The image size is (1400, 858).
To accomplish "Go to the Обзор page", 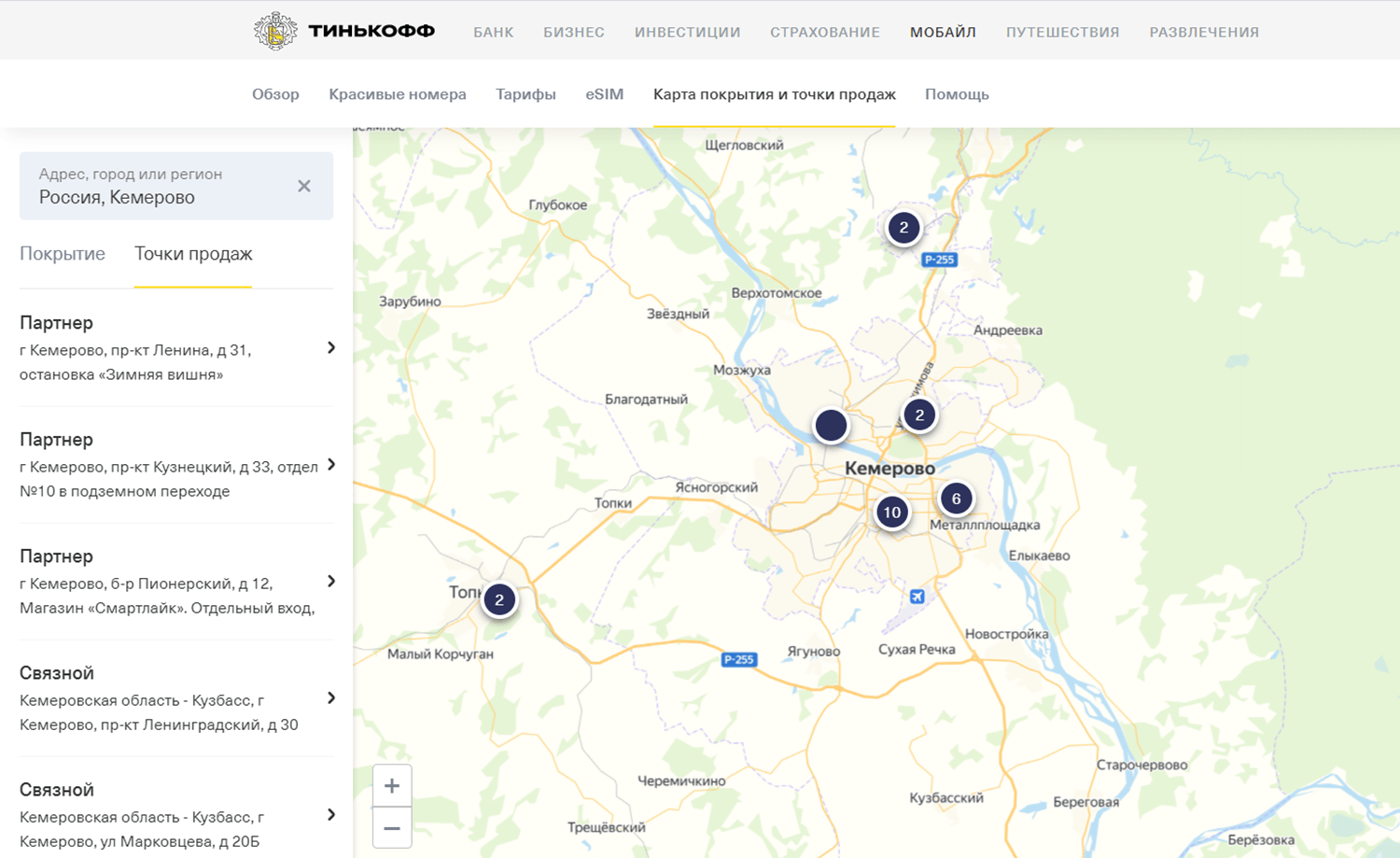I will coord(275,94).
